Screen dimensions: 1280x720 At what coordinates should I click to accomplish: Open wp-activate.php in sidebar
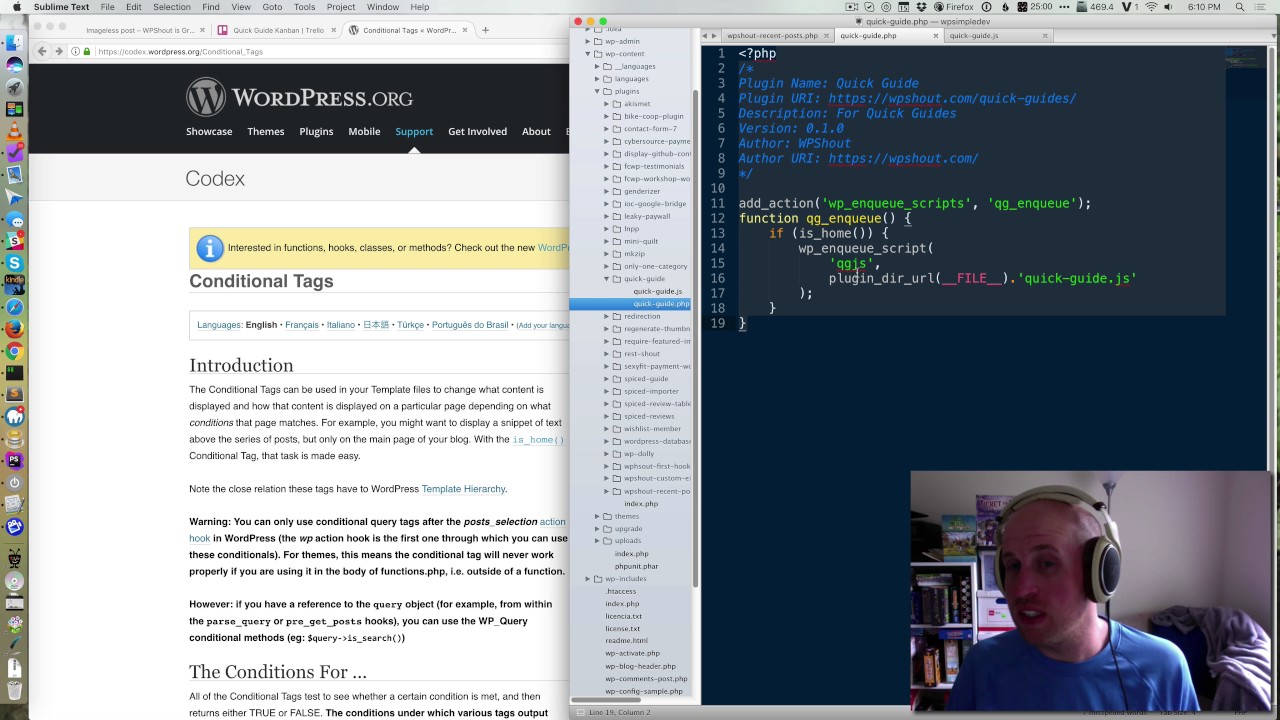pyautogui.click(x=632, y=654)
